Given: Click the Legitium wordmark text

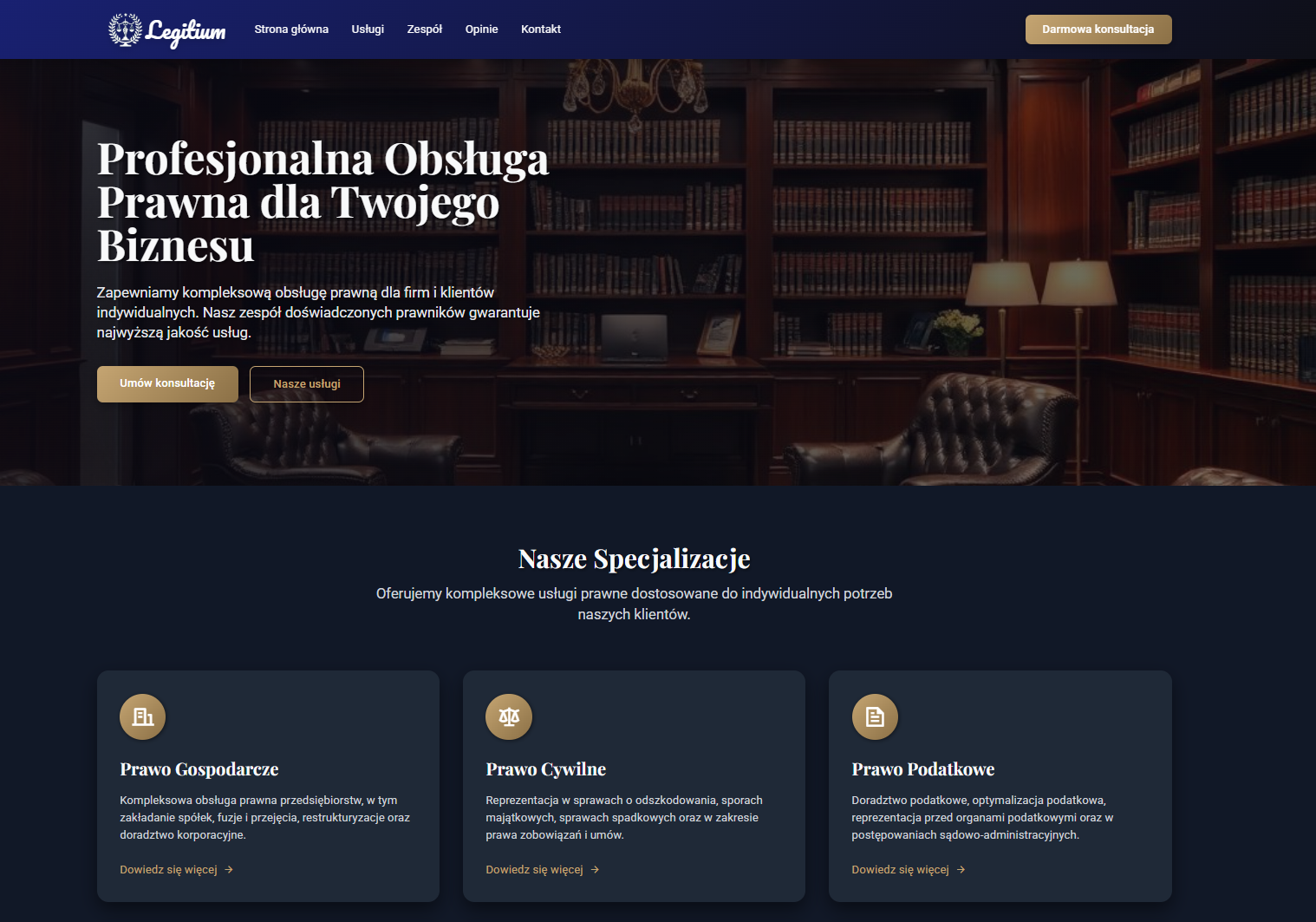Looking at the screenshot, I should [186, 32].
